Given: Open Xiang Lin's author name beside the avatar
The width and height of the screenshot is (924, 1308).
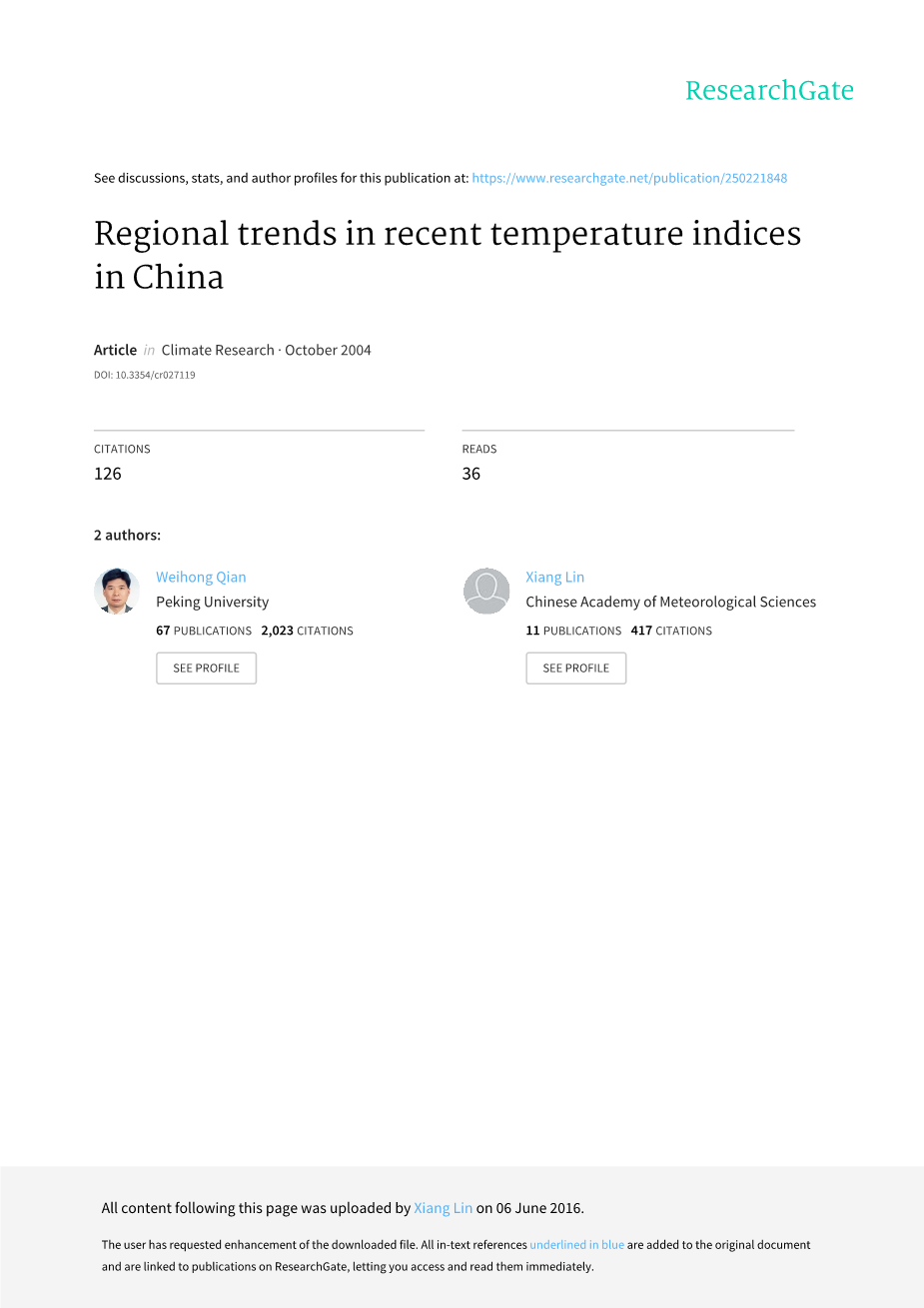Looking at the screenshot, I should pyautogui.click(x=554, y=577).
